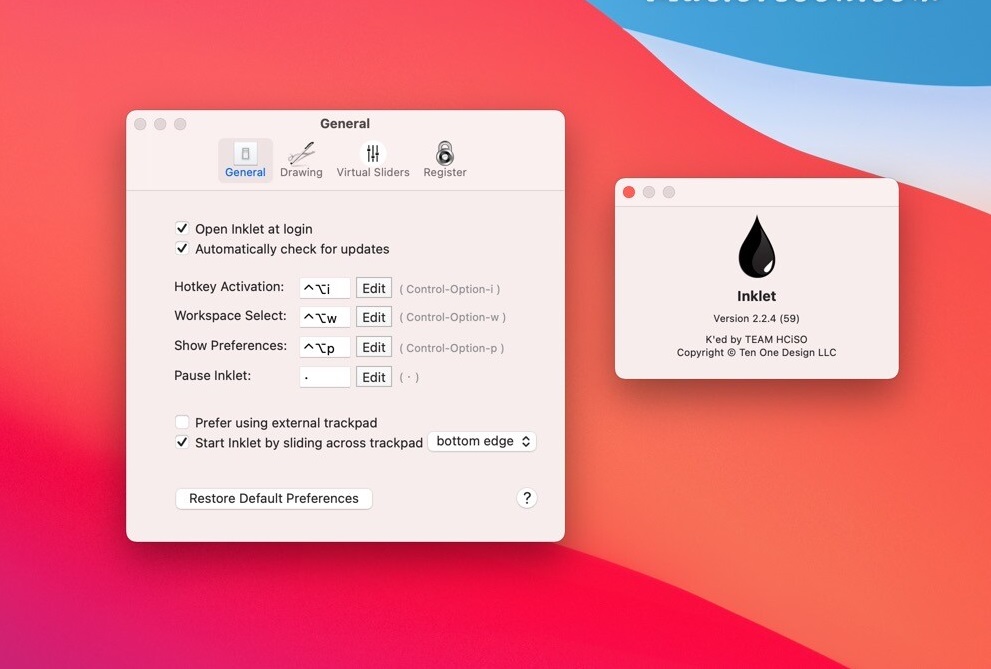This screenshot has width=991, height=669.
Task: Click Edit for Workspace Select shortcut
Action: 374,317
